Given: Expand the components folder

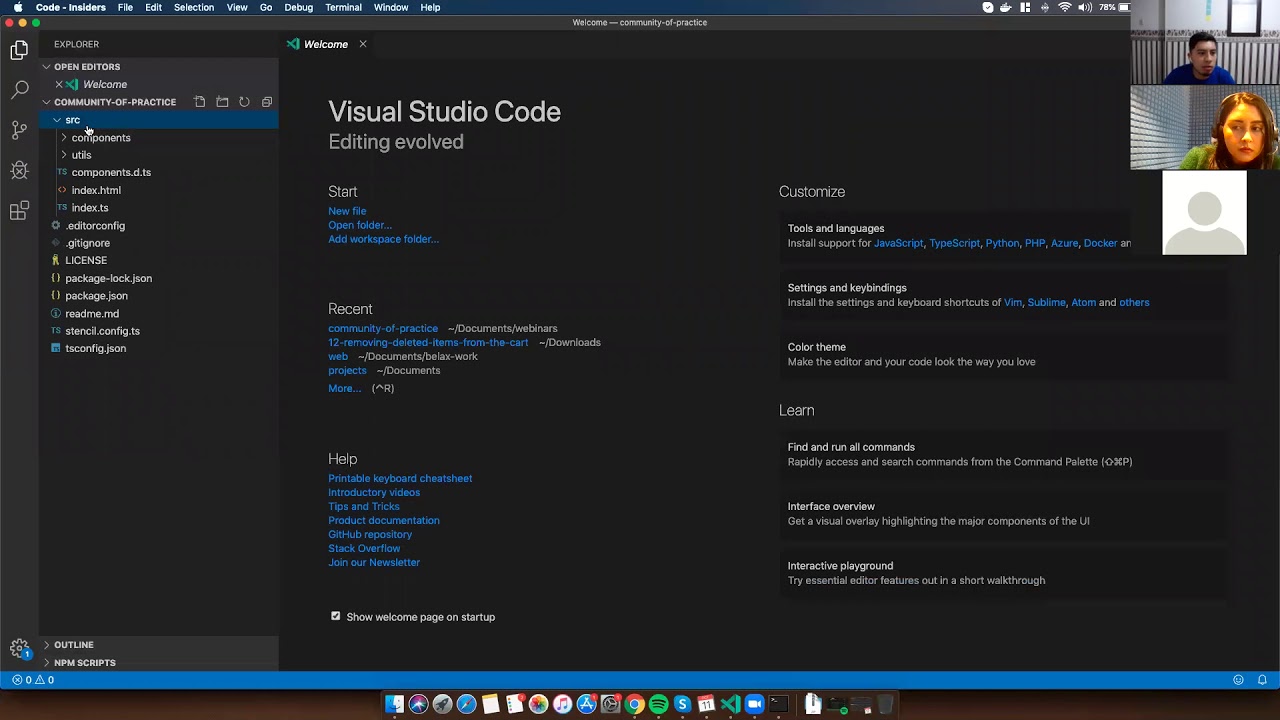Looking at the screenshot, I should point(159,137).
